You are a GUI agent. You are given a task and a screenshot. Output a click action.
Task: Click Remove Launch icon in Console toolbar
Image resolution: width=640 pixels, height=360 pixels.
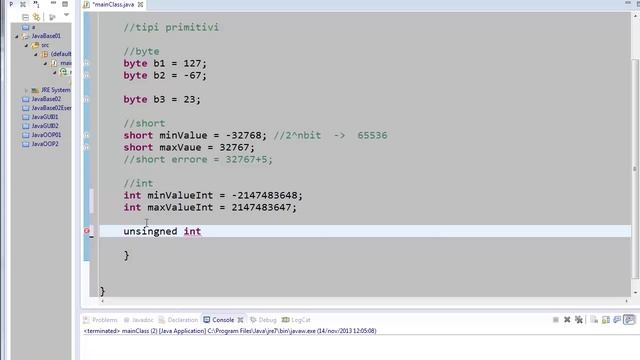567,320
